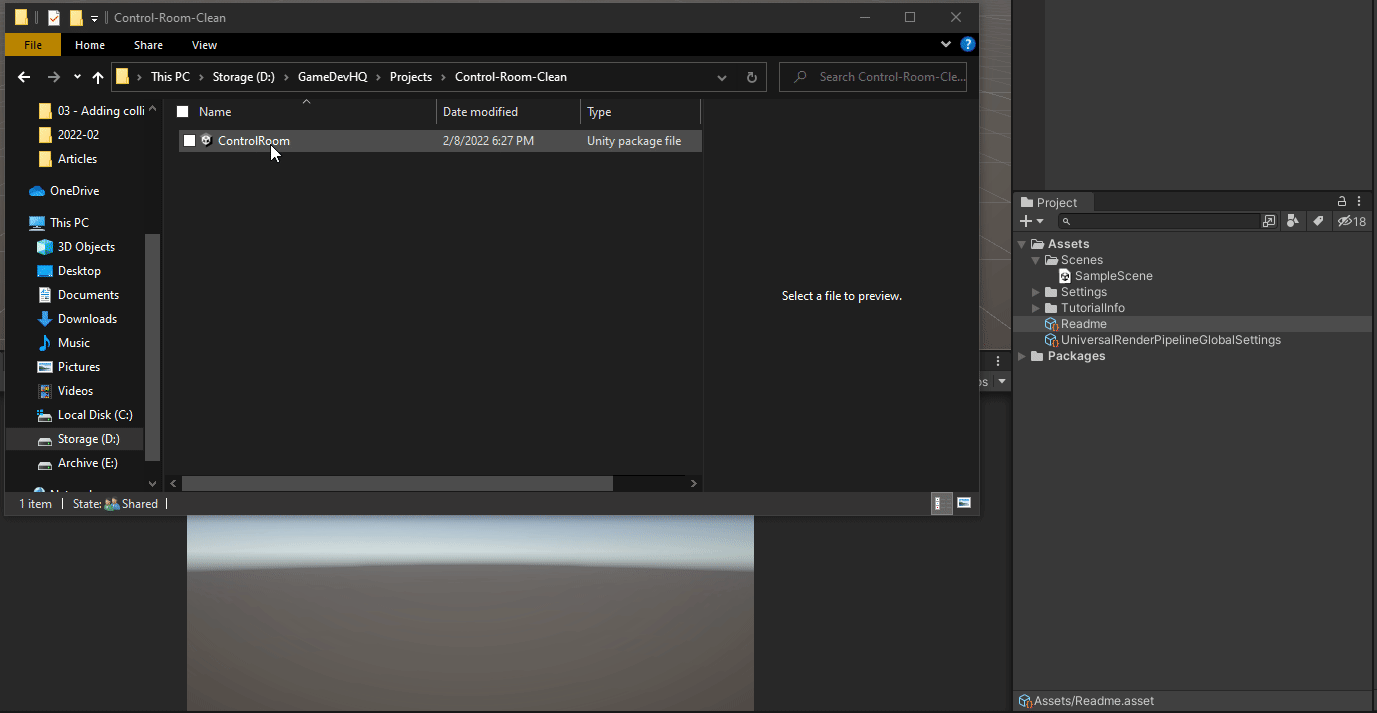Viewport: 1377px width, 713px height.
Task: Sort files by the Name column
Action: click(x=215, y=112)
